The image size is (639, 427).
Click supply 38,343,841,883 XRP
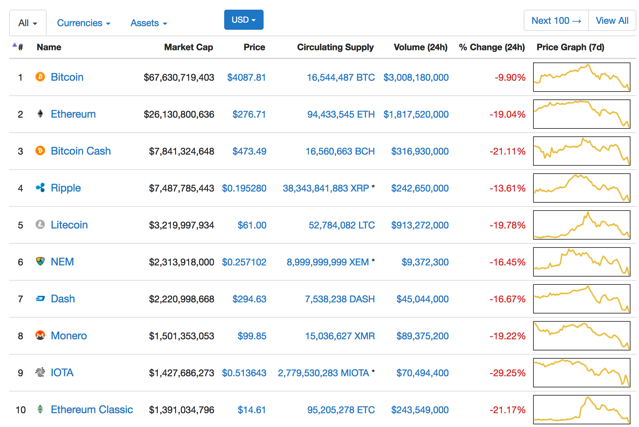pos(326,188)
